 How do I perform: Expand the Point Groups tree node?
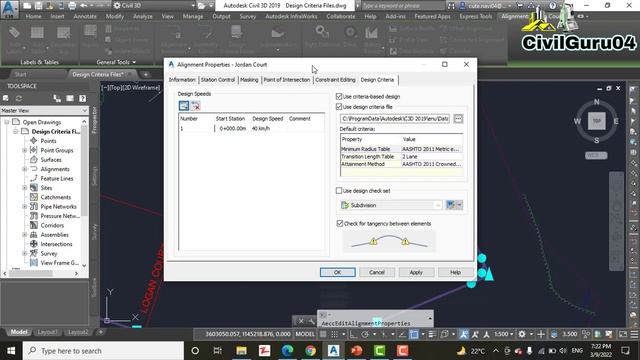[x=24, y=150]
